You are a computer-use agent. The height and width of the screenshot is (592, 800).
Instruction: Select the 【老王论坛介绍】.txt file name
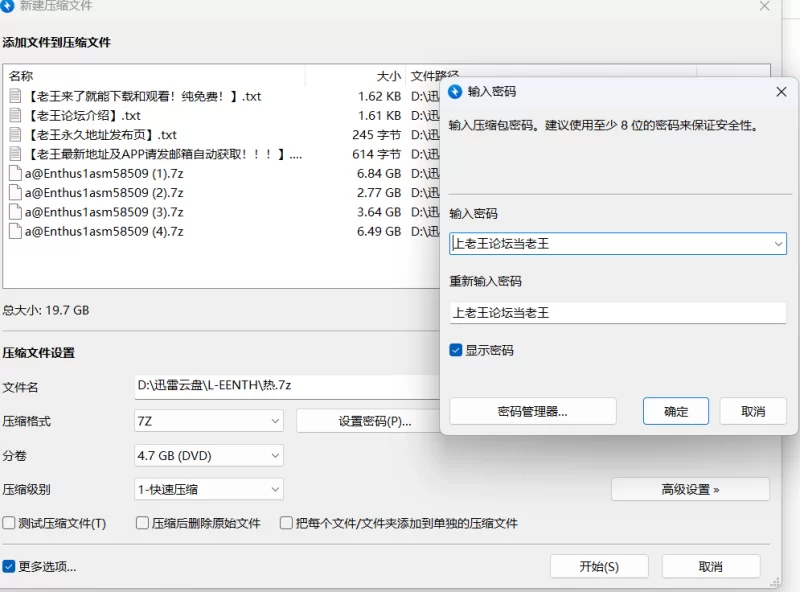(x=83, y=115)
